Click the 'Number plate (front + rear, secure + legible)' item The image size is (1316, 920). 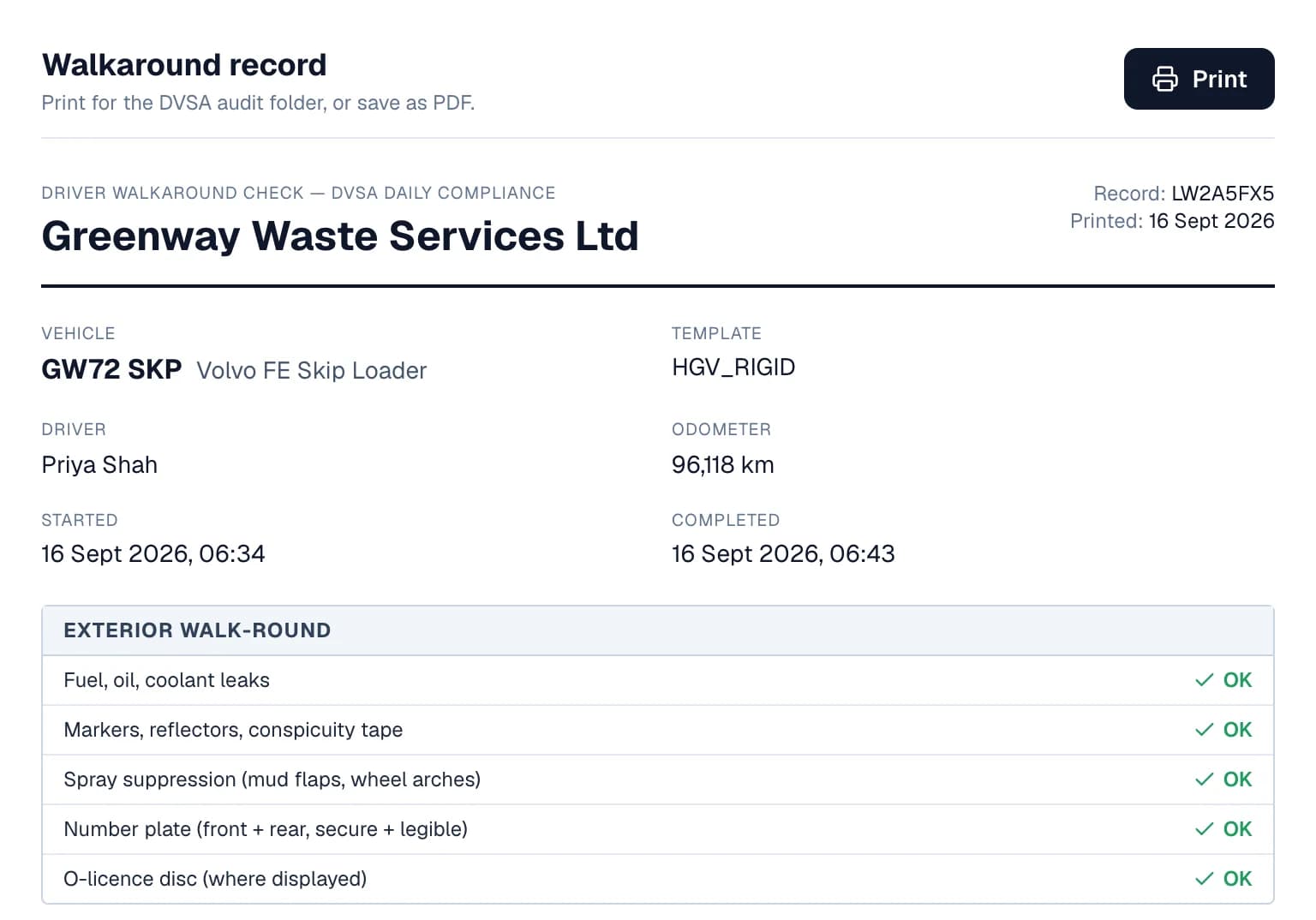[x=658, y=829]
